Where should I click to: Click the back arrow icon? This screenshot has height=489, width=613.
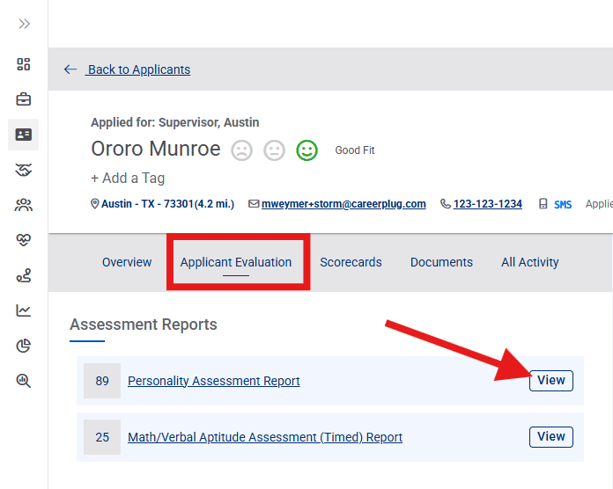[70, 70]
